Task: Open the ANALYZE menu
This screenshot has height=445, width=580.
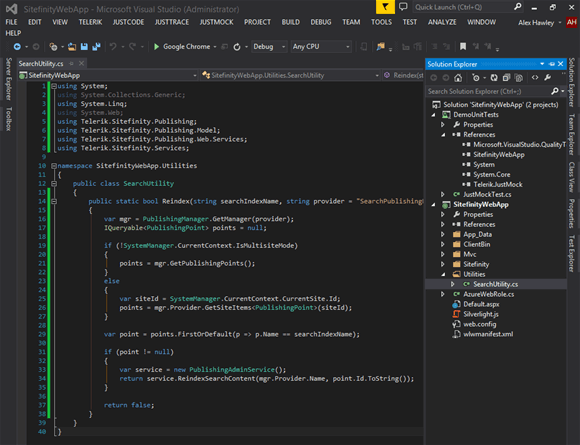Action: click(x=442, y=22)
